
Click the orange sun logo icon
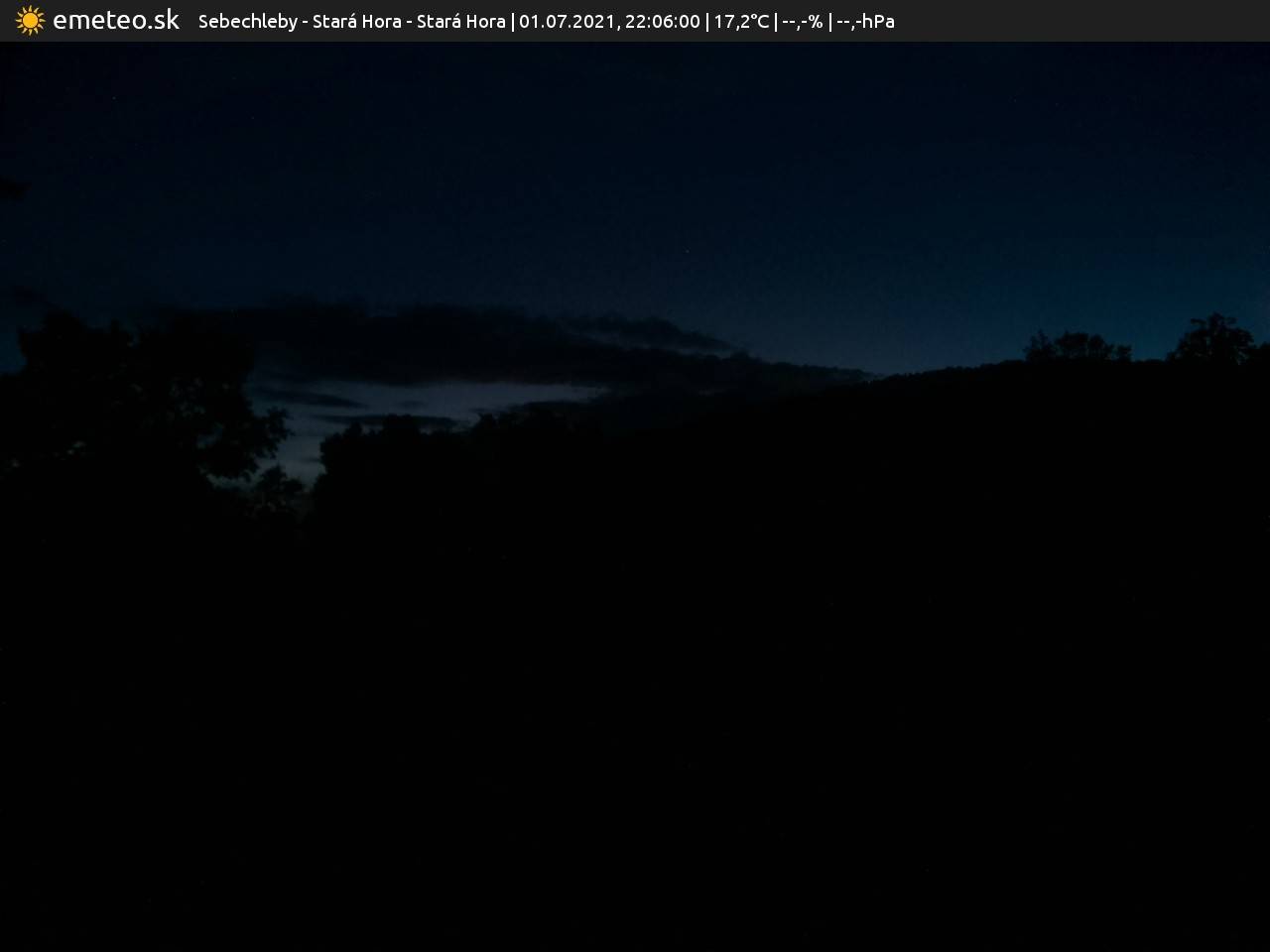click(x=30, y=21)
